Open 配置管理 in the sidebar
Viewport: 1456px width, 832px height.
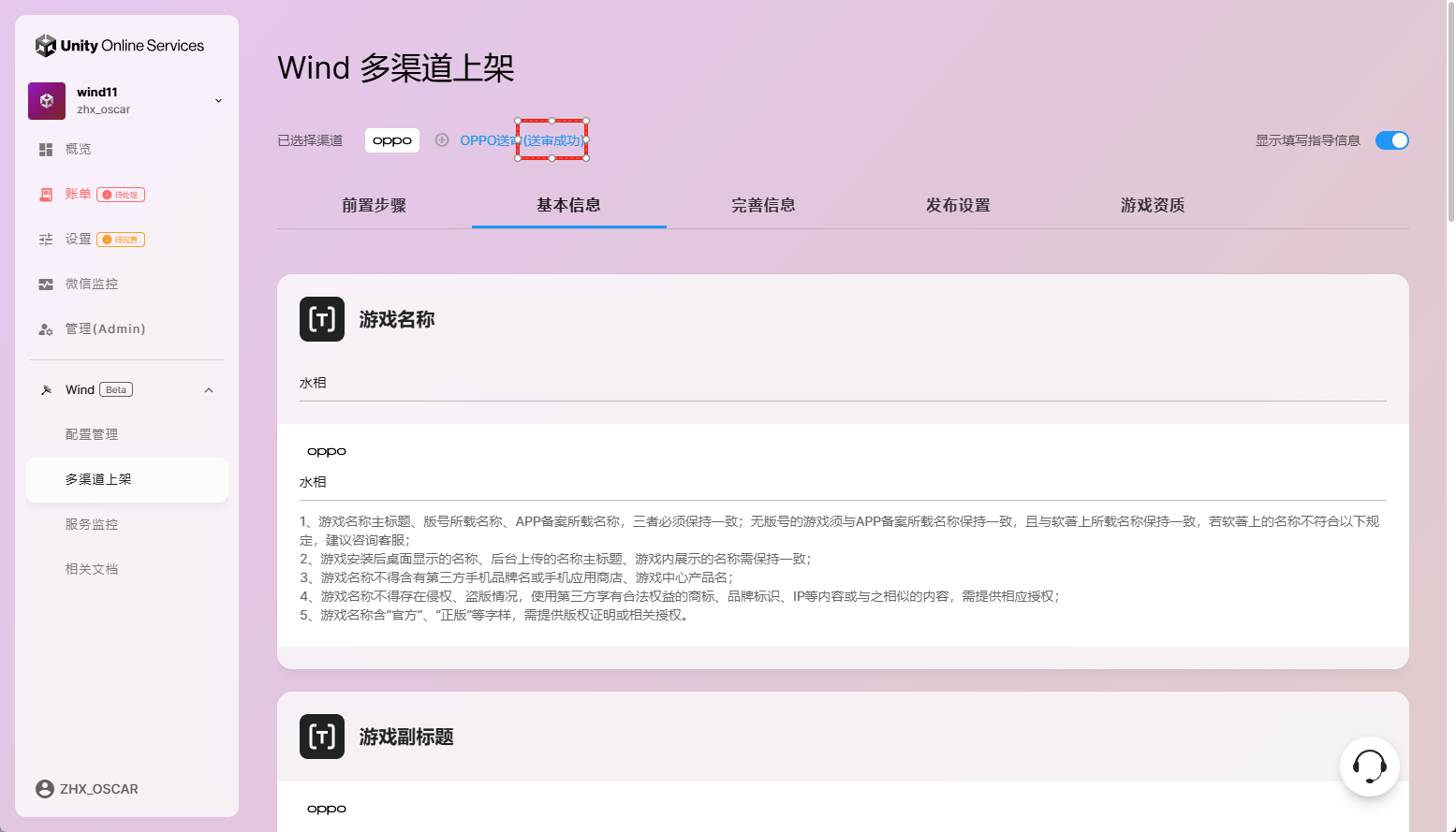[92, 434]
